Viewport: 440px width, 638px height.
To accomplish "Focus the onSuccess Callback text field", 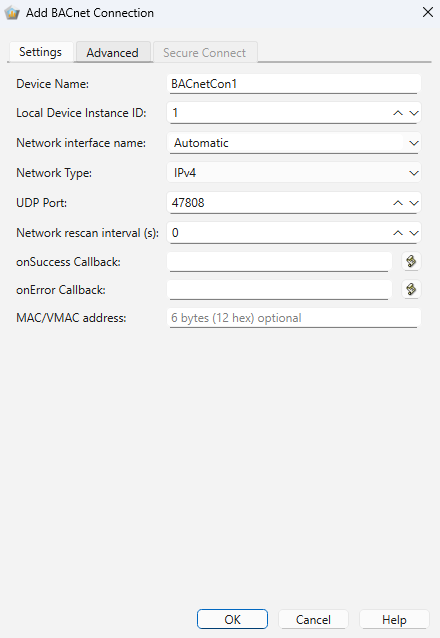I will click(279, 262).
